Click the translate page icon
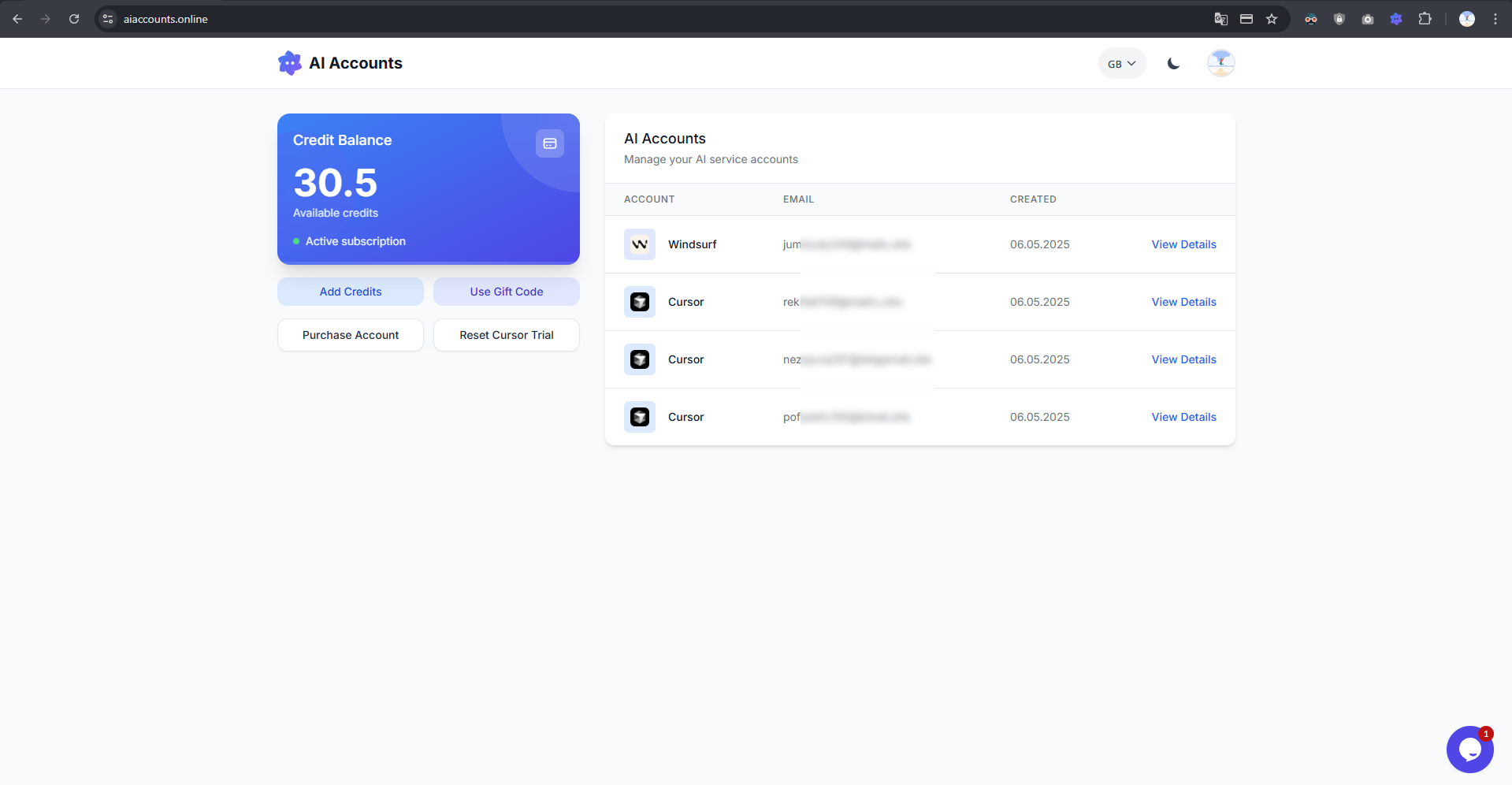1512x785 pixels. click(1221, 19)
